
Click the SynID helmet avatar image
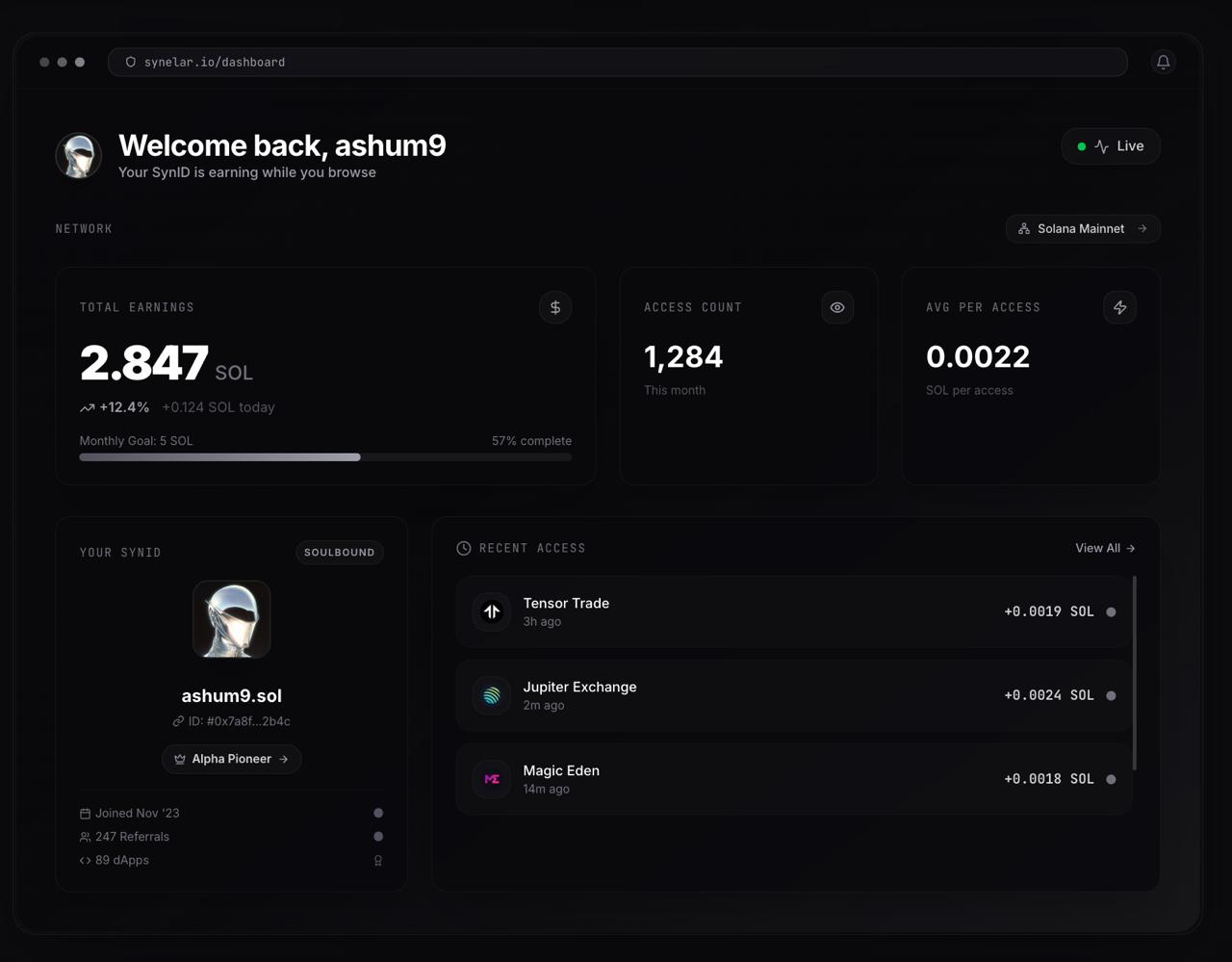232,619
